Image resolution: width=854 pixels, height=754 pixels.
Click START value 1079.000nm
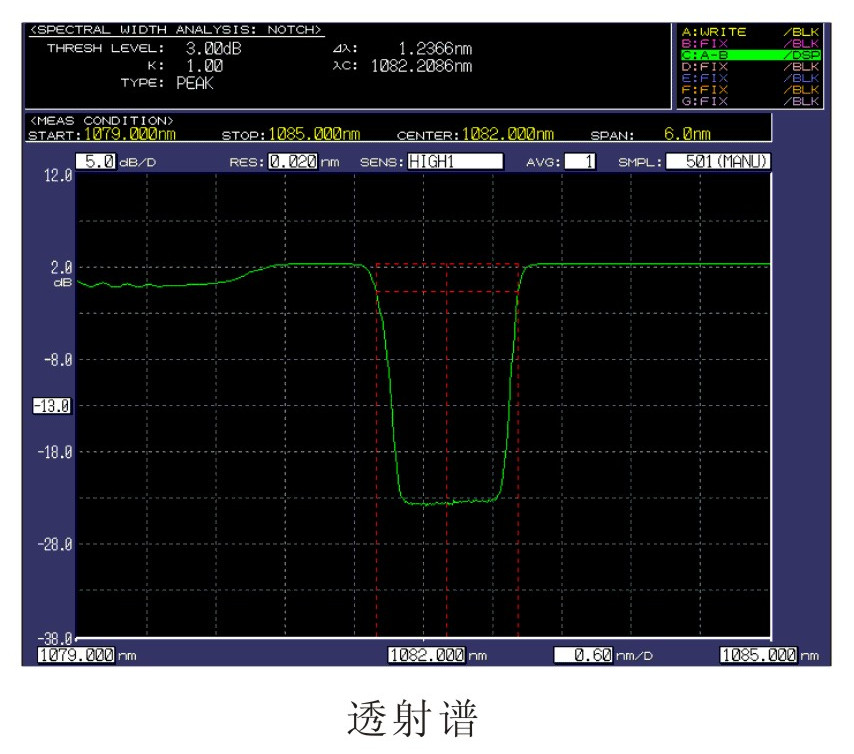(x=130, y=134)
